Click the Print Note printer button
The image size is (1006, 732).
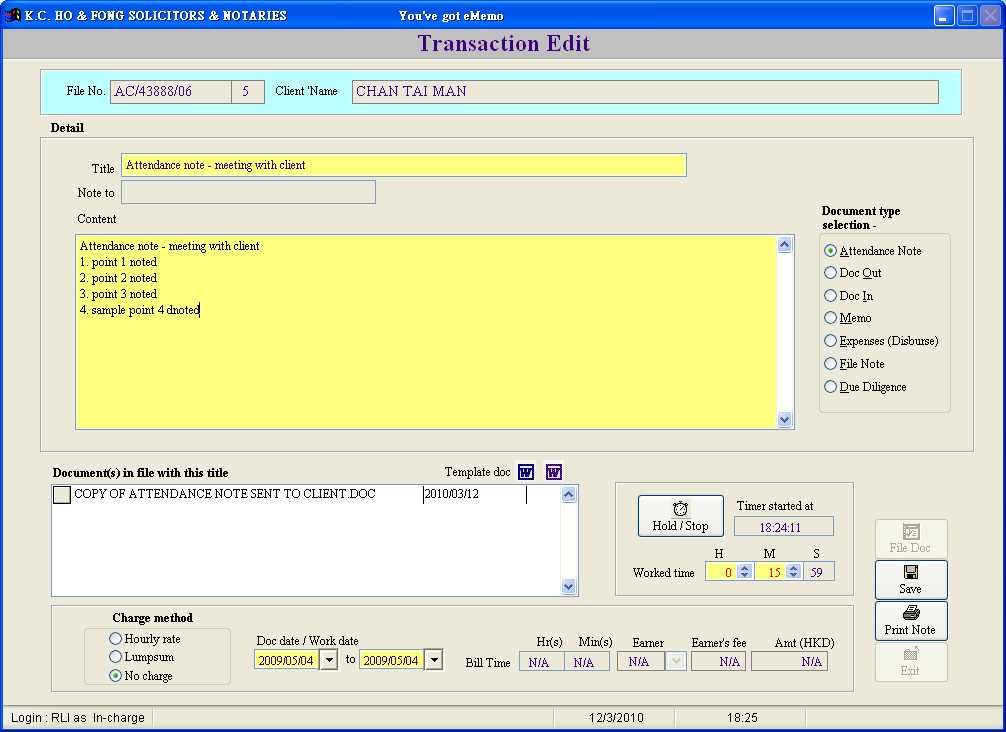[910, 621]
